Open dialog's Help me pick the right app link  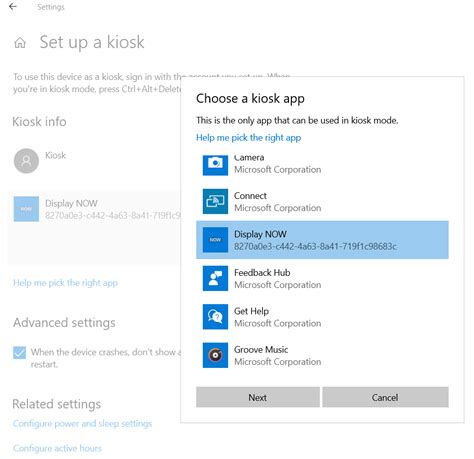tap(248, 138)
